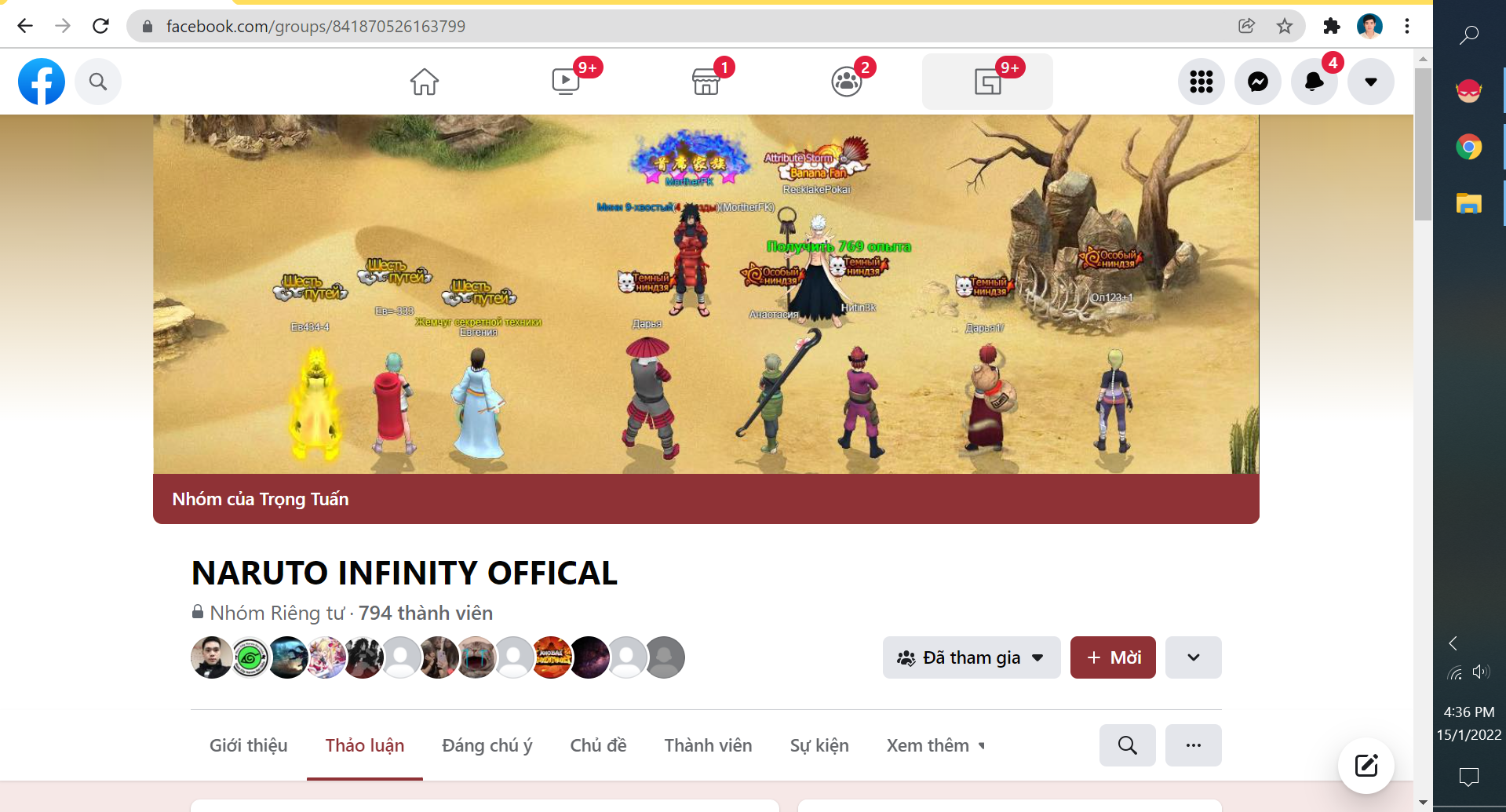Open the Wi-Fi network icon
The width and height of the screenshot is (1506, 812).
[x=1455, y=672]
